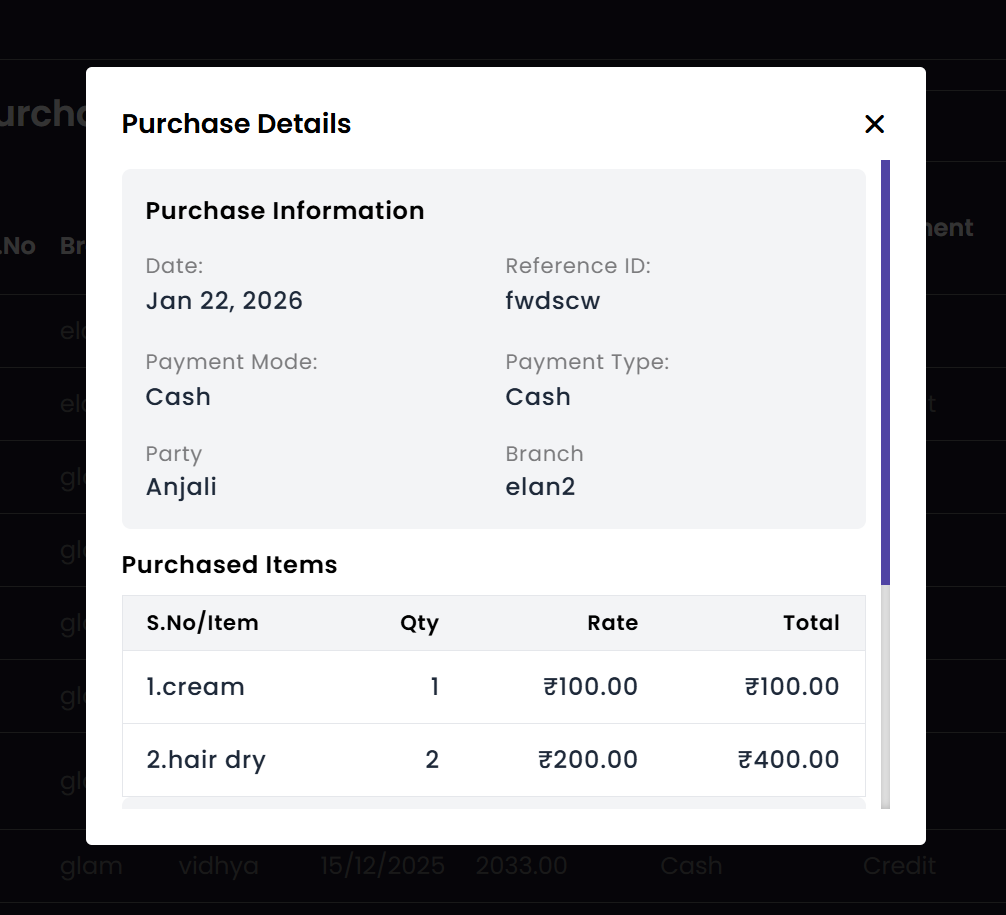Click the Rate column header
1006x915 pixels.
point(612,623)
